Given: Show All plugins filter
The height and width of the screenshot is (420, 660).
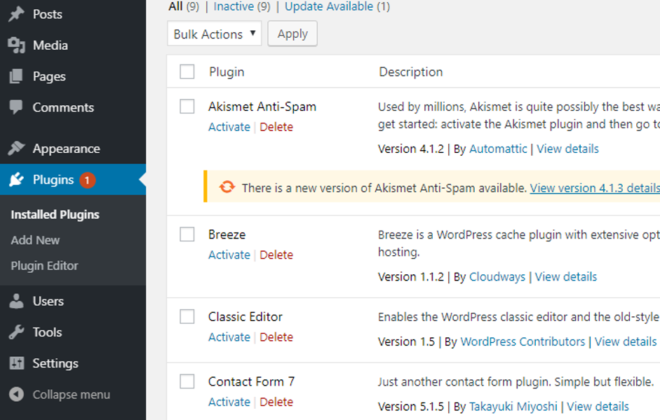Looking at the screenshot, I should coord(176,6).
